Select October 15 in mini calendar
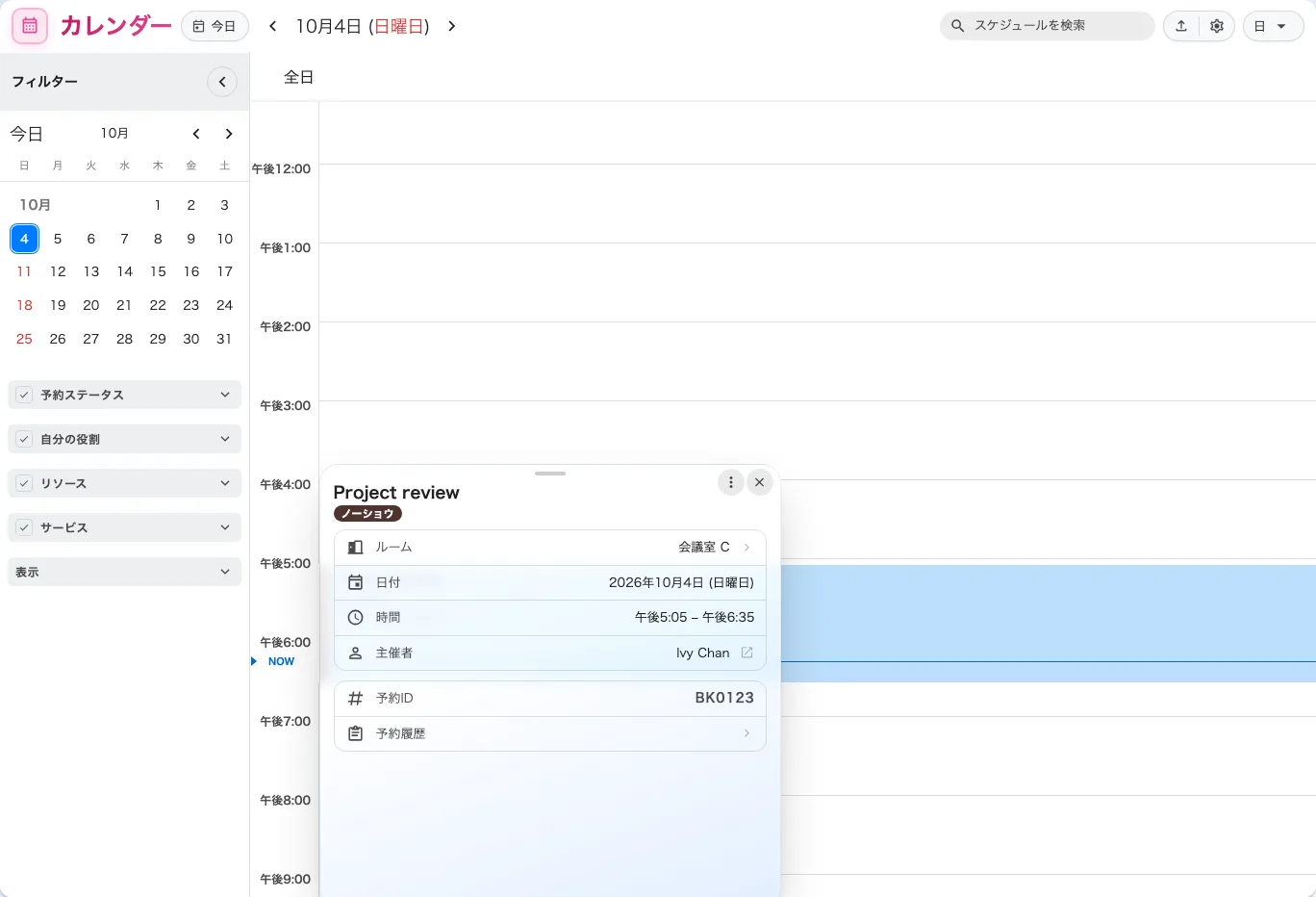Screen dimensions: 1316x897 point(158,271)
